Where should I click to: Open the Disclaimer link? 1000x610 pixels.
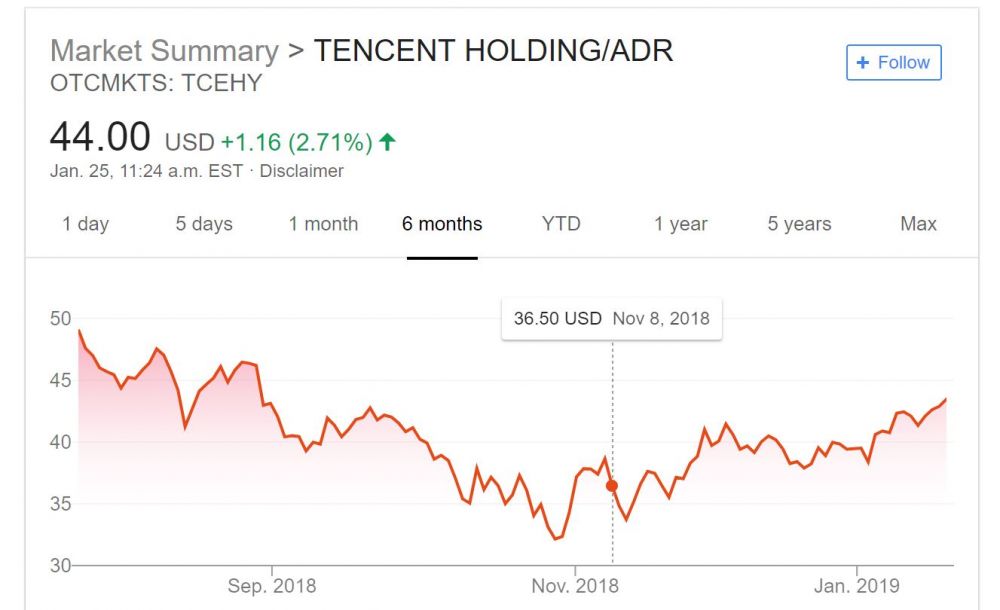click(301, 171)
